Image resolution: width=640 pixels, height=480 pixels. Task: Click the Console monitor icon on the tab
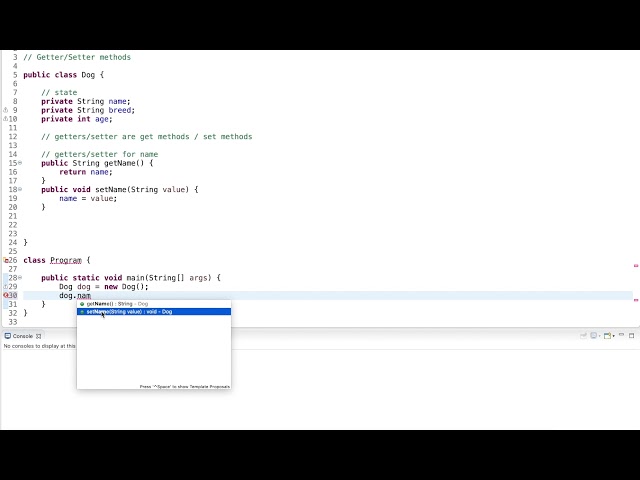7,336
